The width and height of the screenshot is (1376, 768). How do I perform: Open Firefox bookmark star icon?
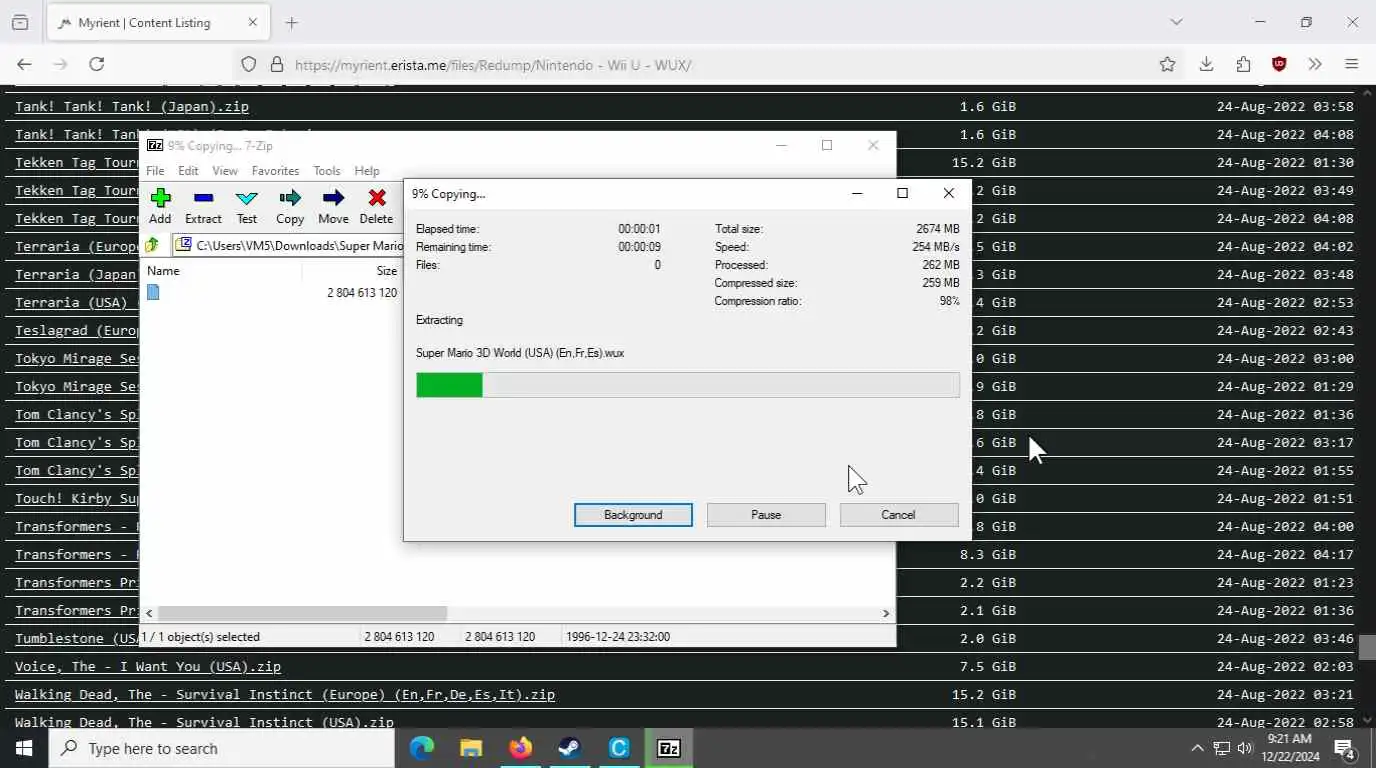(1167, 64)
